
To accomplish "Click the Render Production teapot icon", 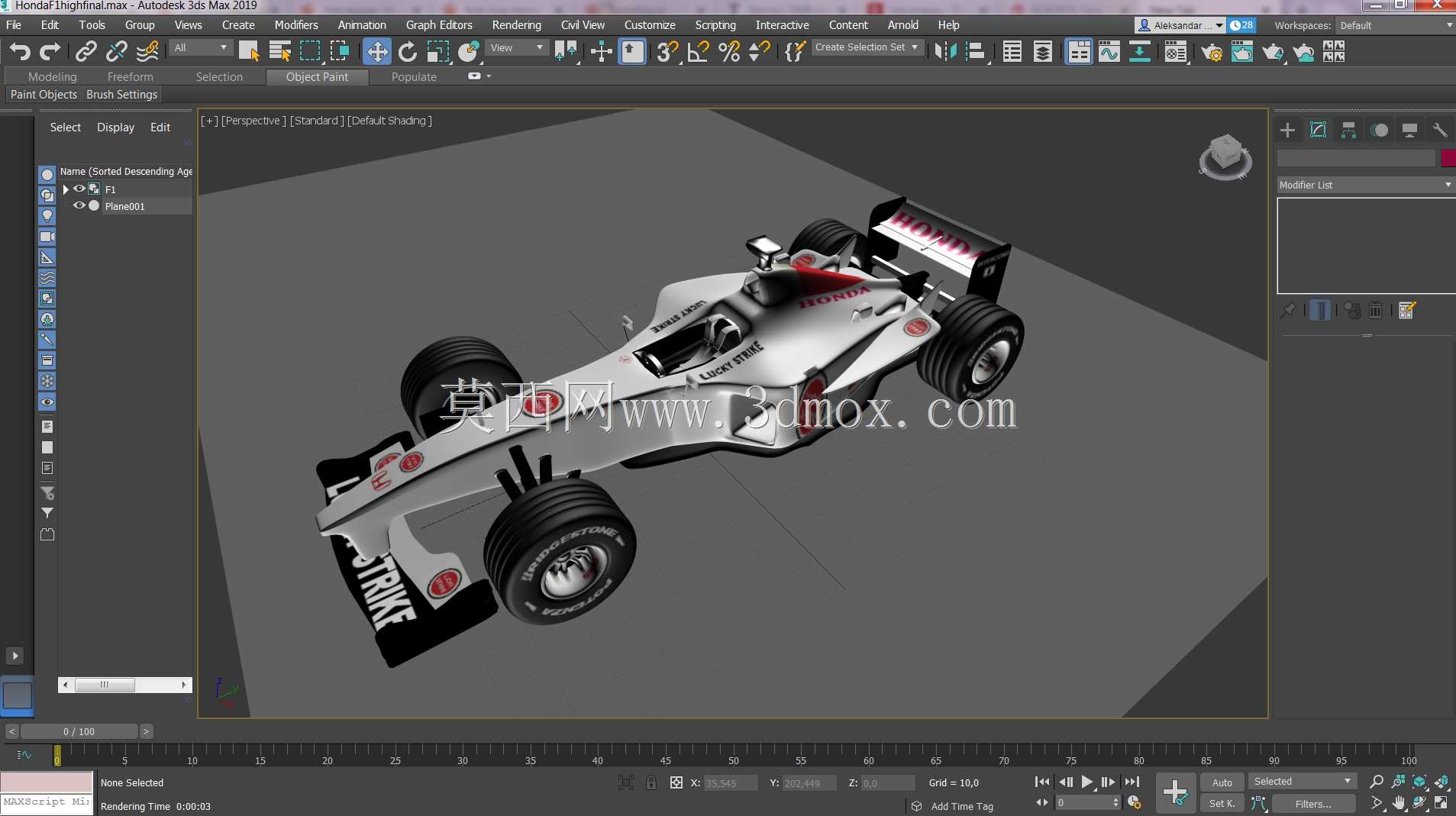I will 1273,51.
